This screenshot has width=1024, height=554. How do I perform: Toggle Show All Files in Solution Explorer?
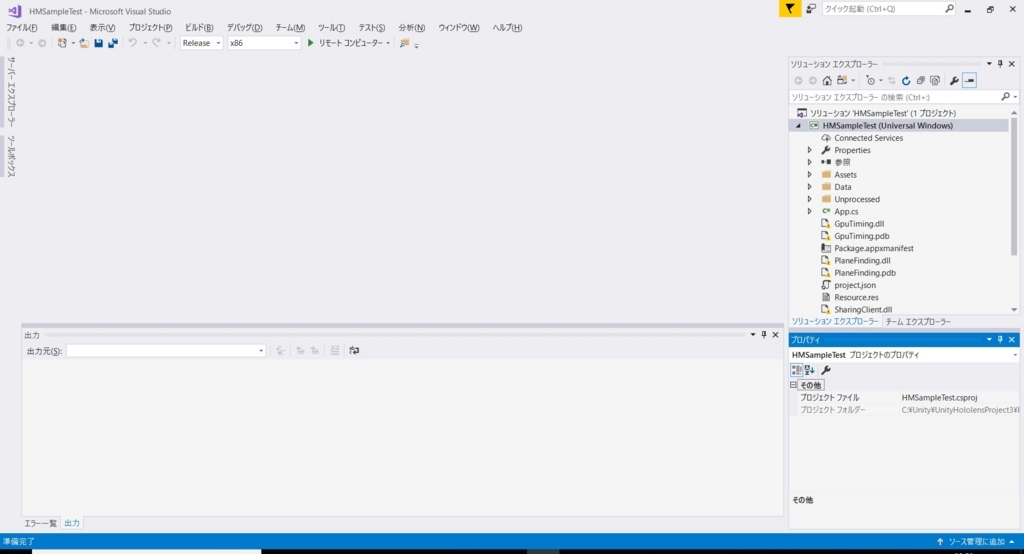click(935, 80)
